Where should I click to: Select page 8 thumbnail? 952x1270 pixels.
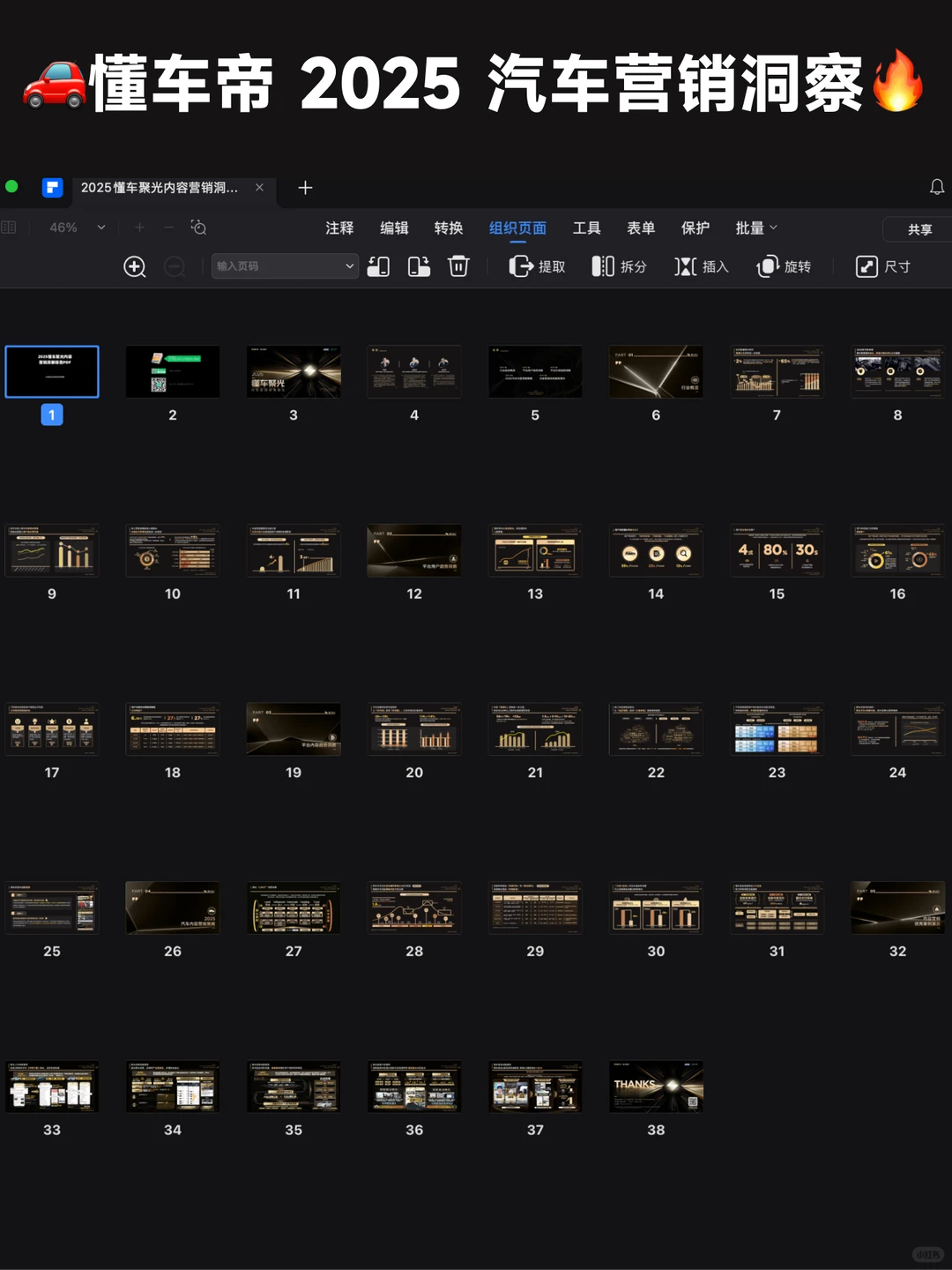coord(897,371)
